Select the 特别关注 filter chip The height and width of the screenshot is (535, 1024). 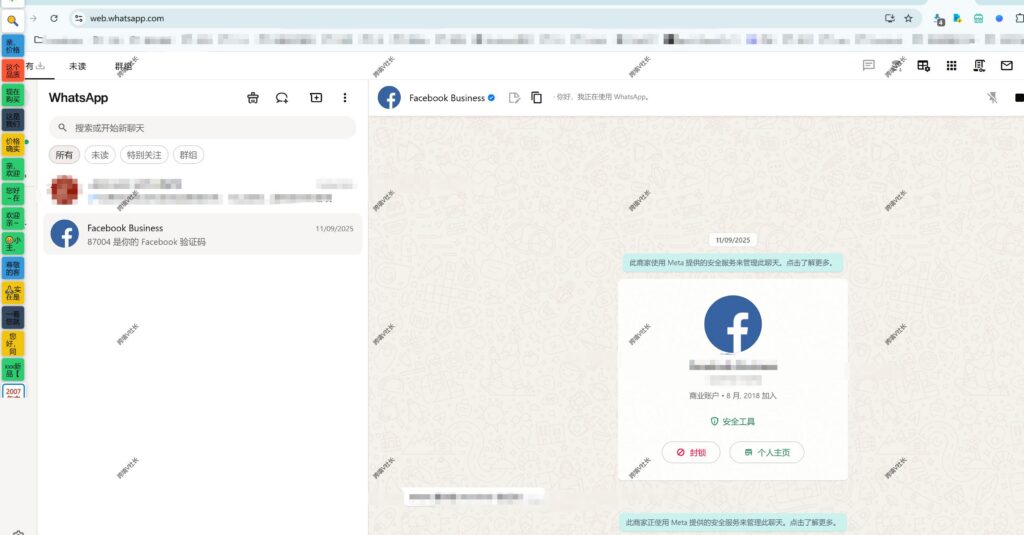click(x=144, y=155)
